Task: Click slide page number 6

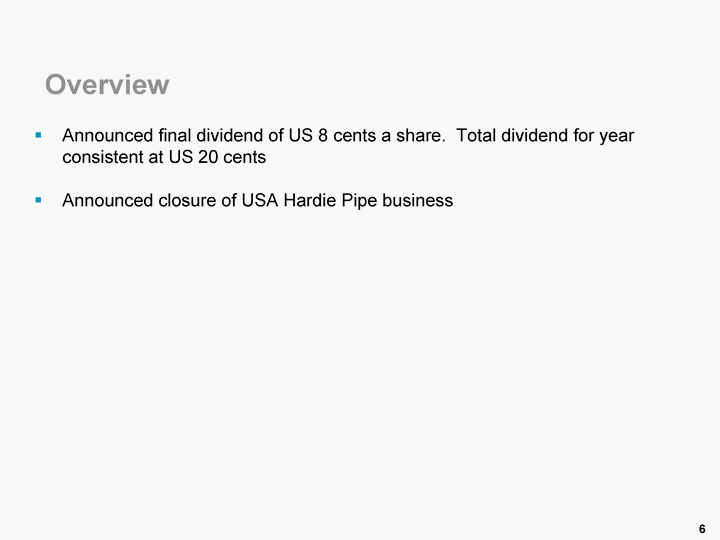Action: (702, 528)
